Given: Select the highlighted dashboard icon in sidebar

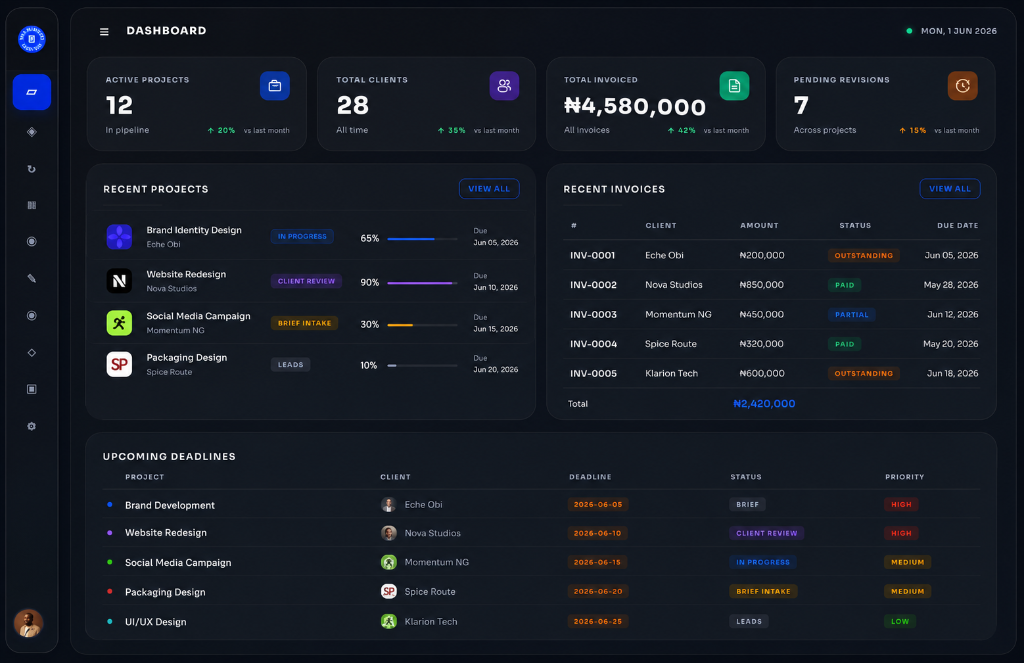Looking at the screenshot, I should point(31,92).
